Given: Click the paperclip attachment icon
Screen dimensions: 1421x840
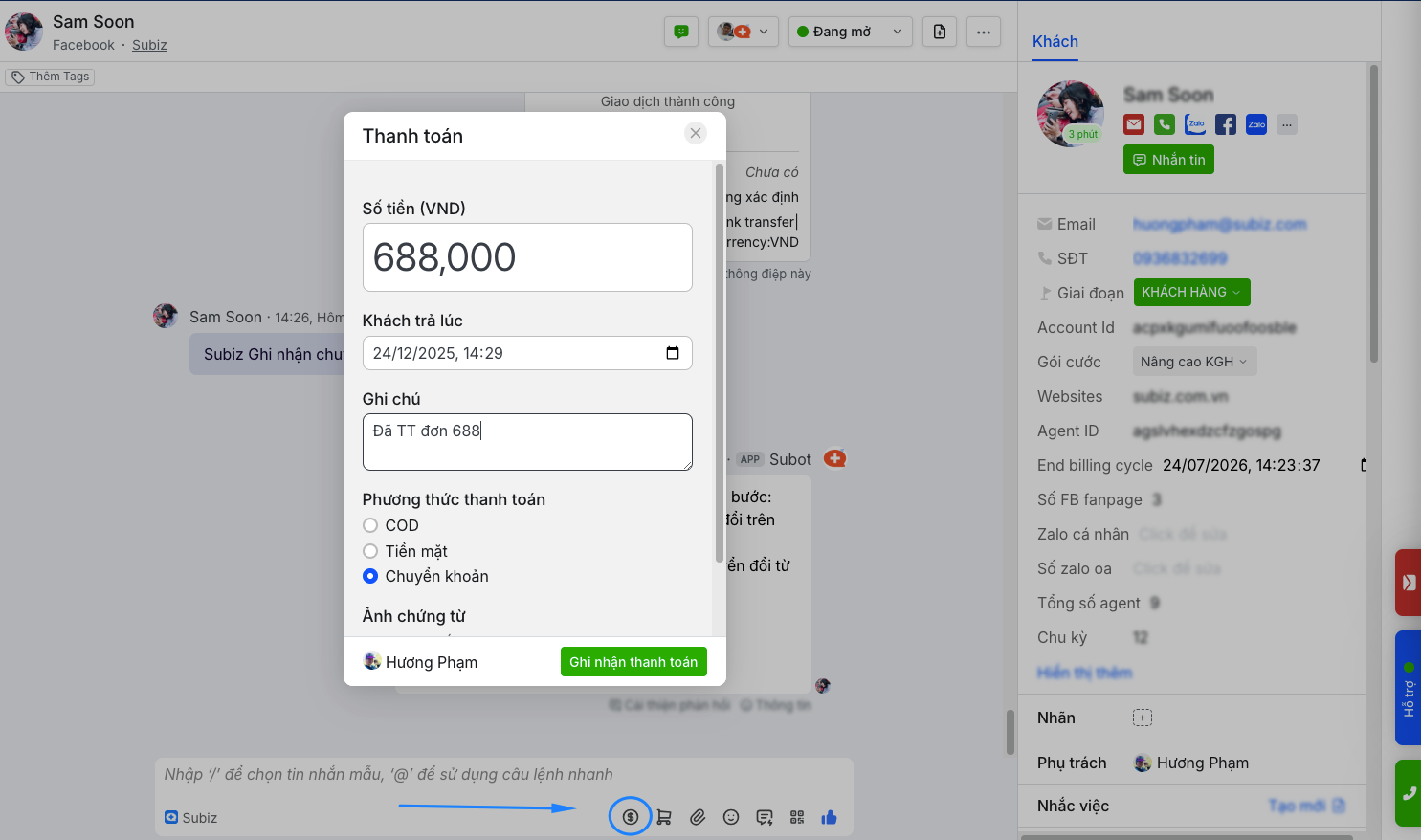Looking at the screenshot, I should tap(698, 817).
